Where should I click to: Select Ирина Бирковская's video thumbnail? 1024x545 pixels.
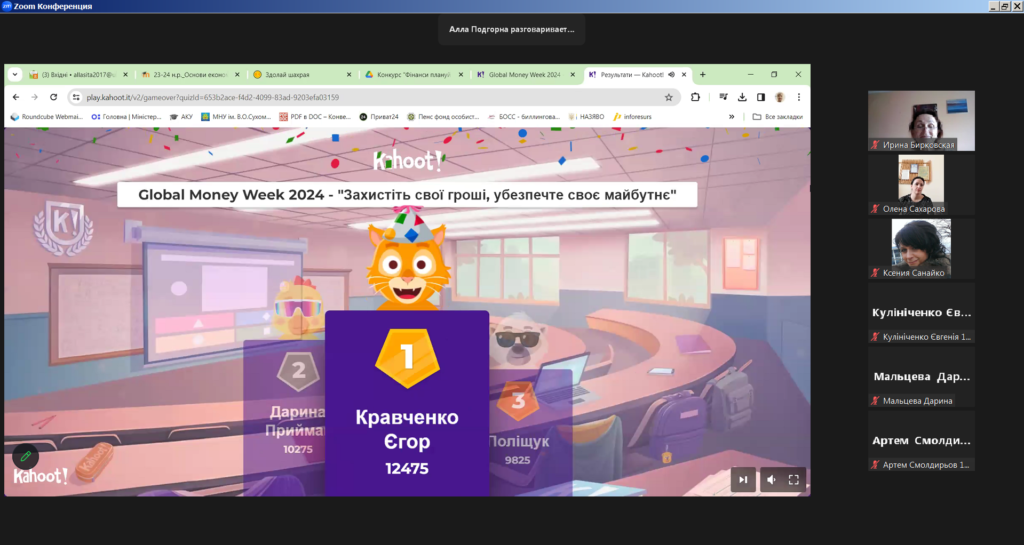tap(921, 121)
